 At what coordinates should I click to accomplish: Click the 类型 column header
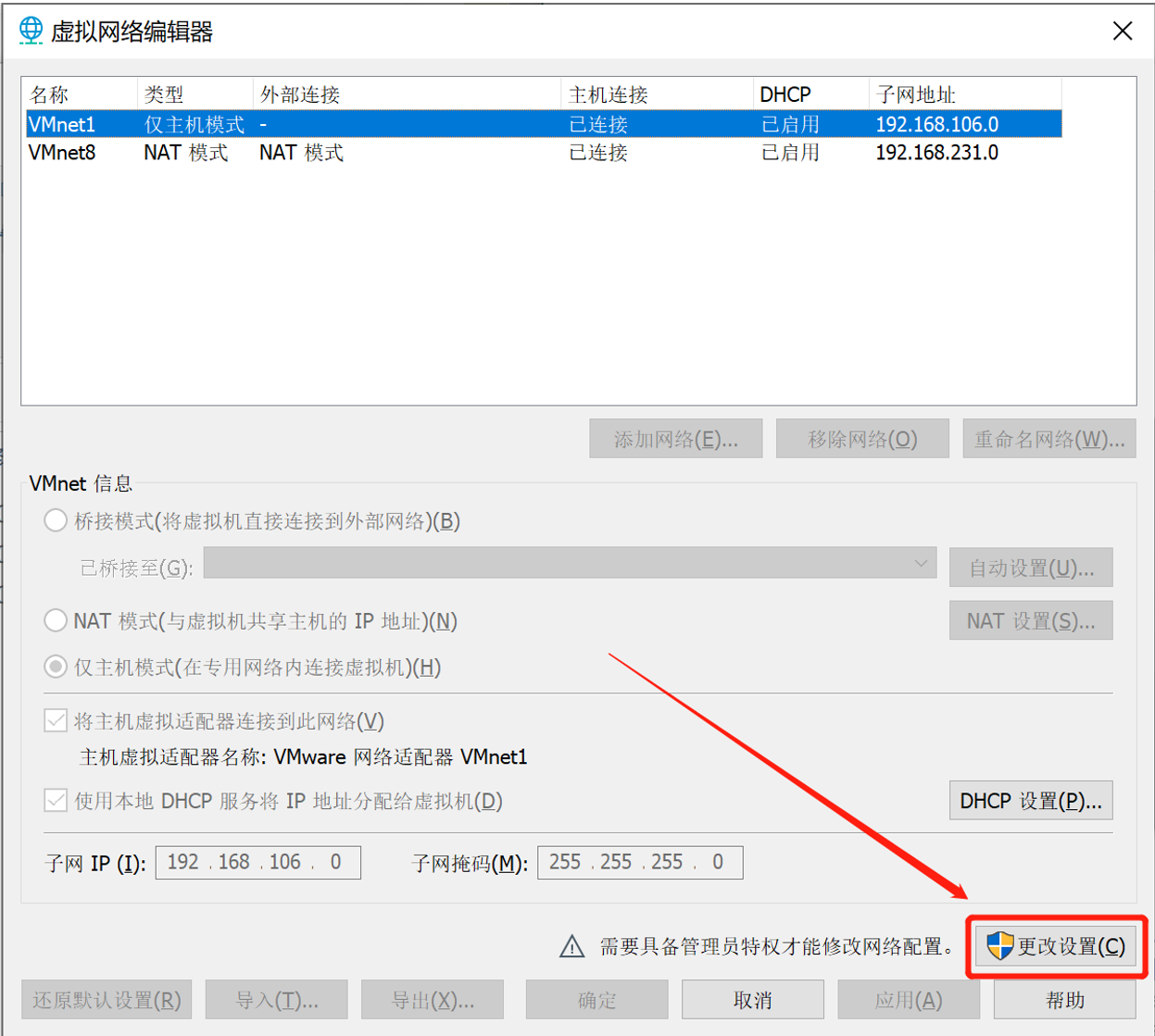pyautogui.click(x=195, y=94)
